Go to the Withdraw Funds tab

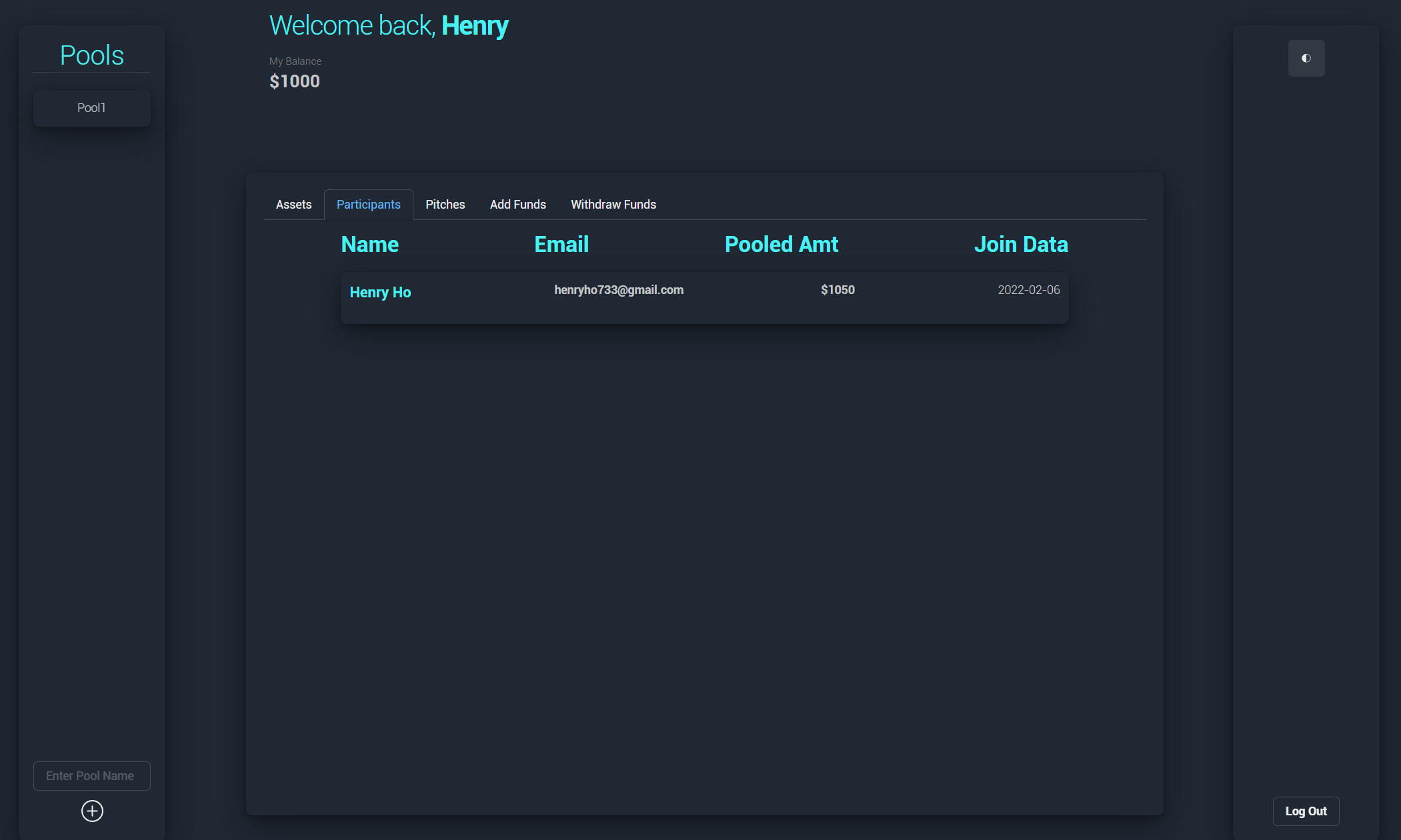[613, 205]
